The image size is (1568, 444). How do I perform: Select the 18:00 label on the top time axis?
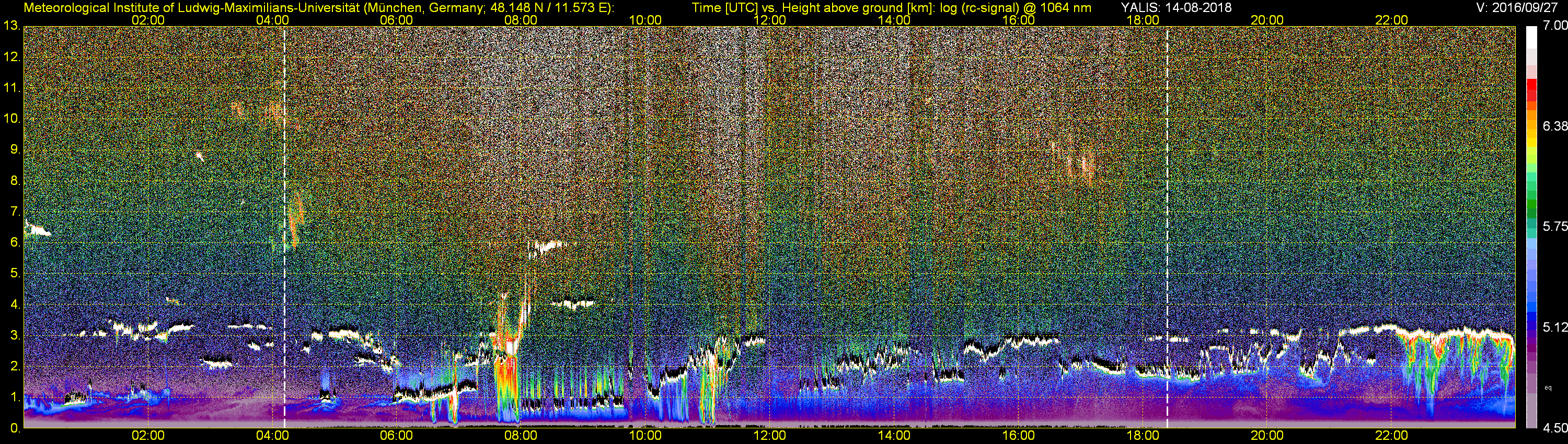click(x=1143, y=20)
